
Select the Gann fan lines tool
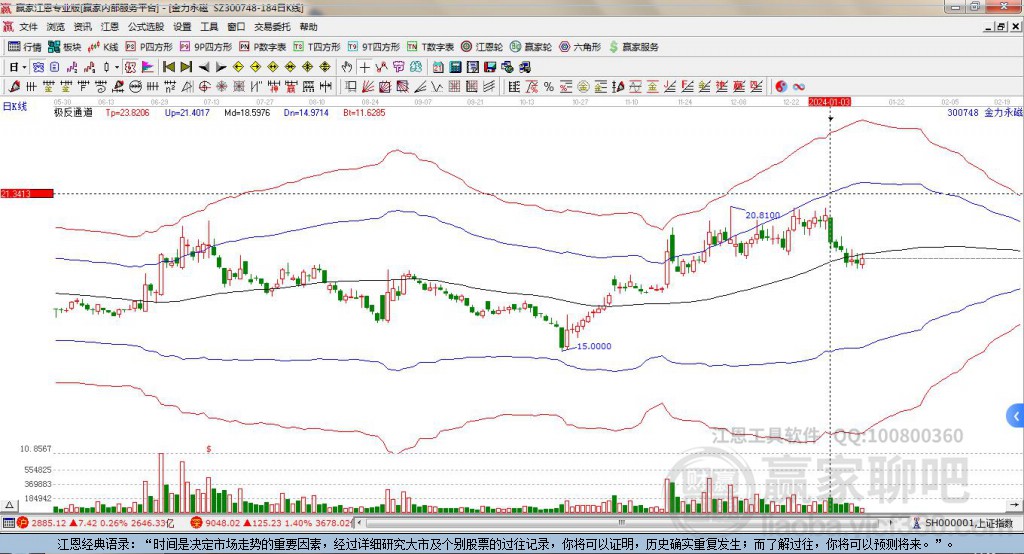coord(367,86)
